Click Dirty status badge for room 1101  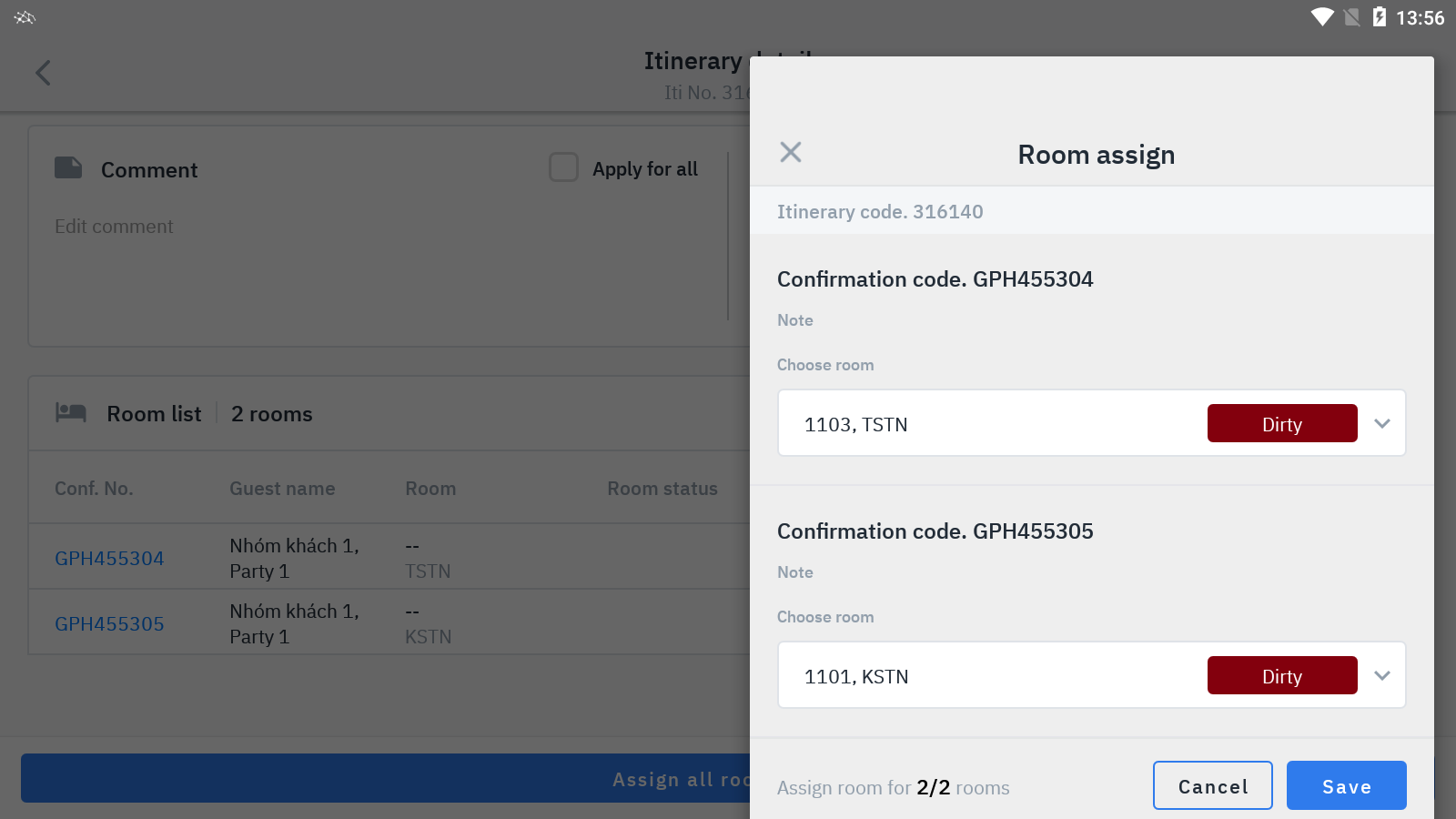[x=1281, y=676]
